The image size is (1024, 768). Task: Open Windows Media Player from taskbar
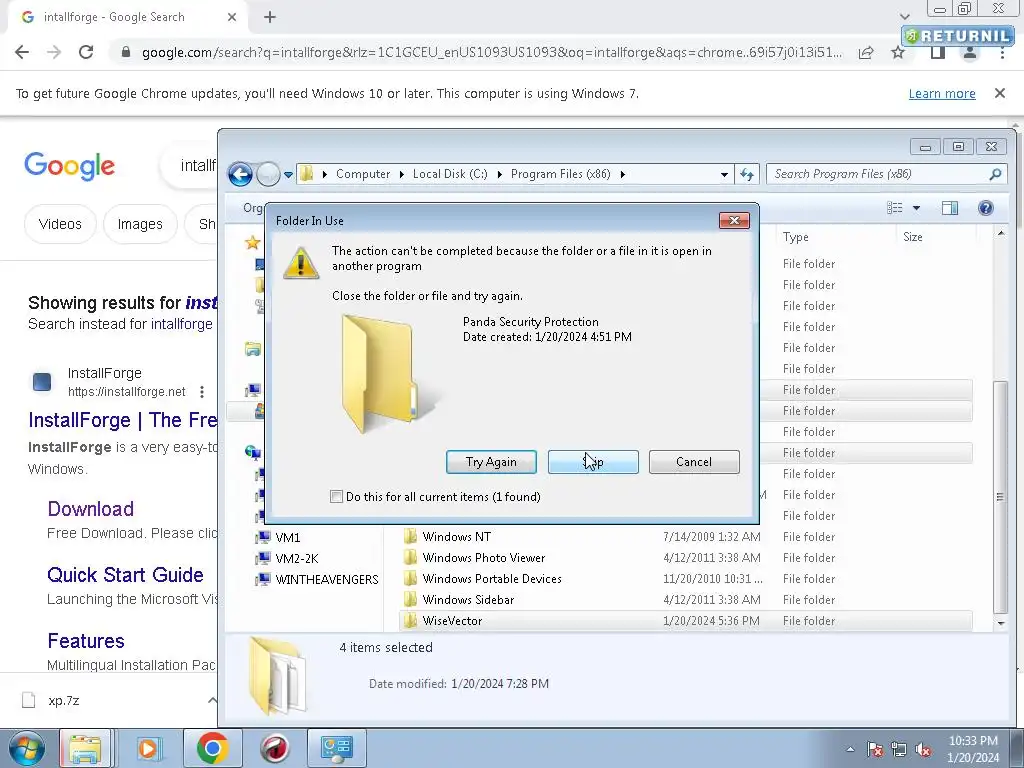(148, 748)
